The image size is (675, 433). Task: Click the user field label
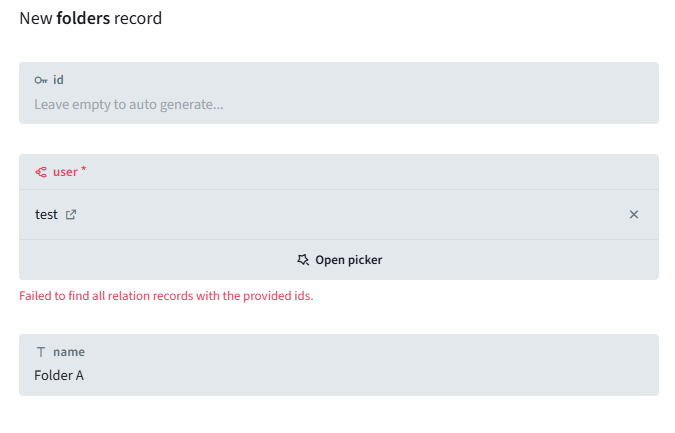[65, 172]
